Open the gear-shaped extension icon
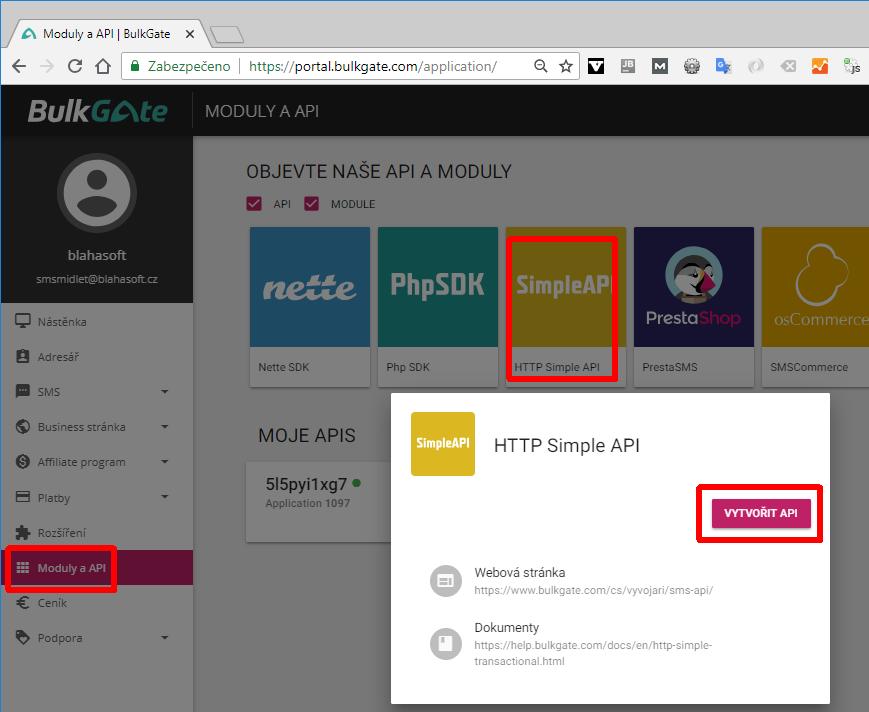The image size is (869, 712). 692,66
